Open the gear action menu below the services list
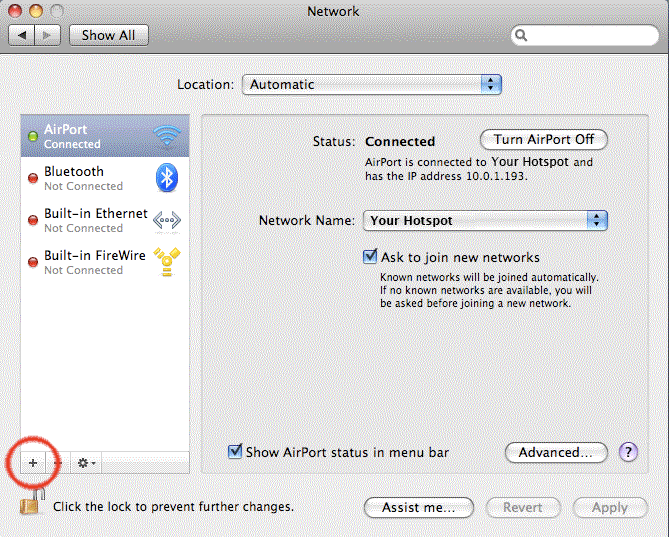This screenshot has width=669, height=537. (x=86, y=463)
